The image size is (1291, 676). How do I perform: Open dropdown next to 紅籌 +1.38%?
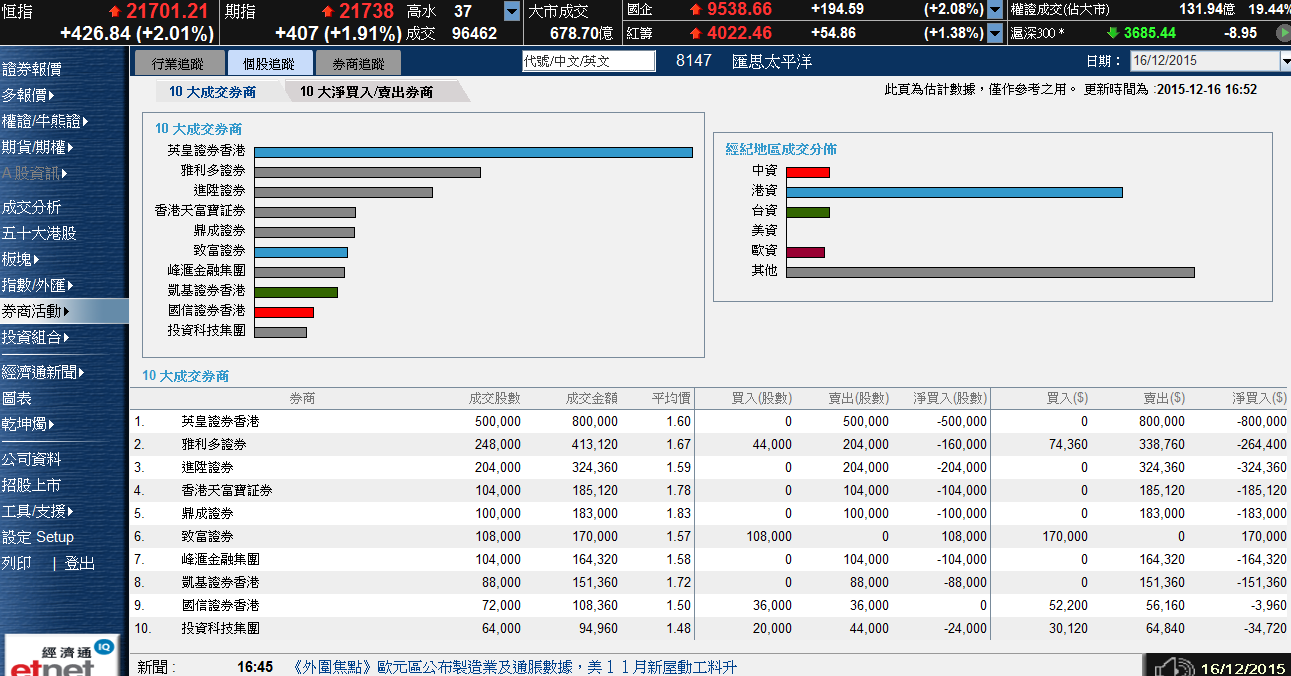tap(995, 33)
